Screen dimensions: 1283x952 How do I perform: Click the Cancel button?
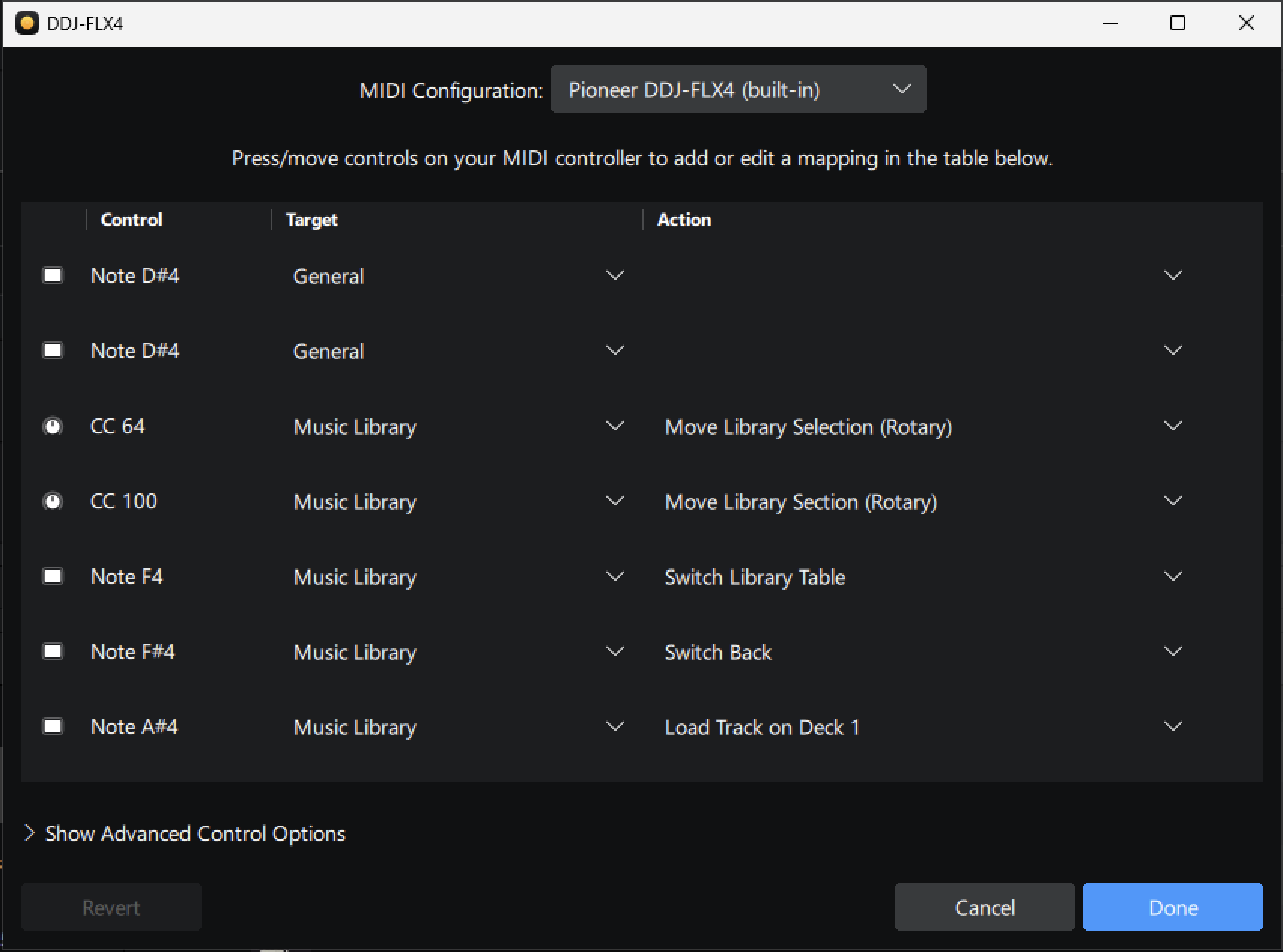point(984,907)
